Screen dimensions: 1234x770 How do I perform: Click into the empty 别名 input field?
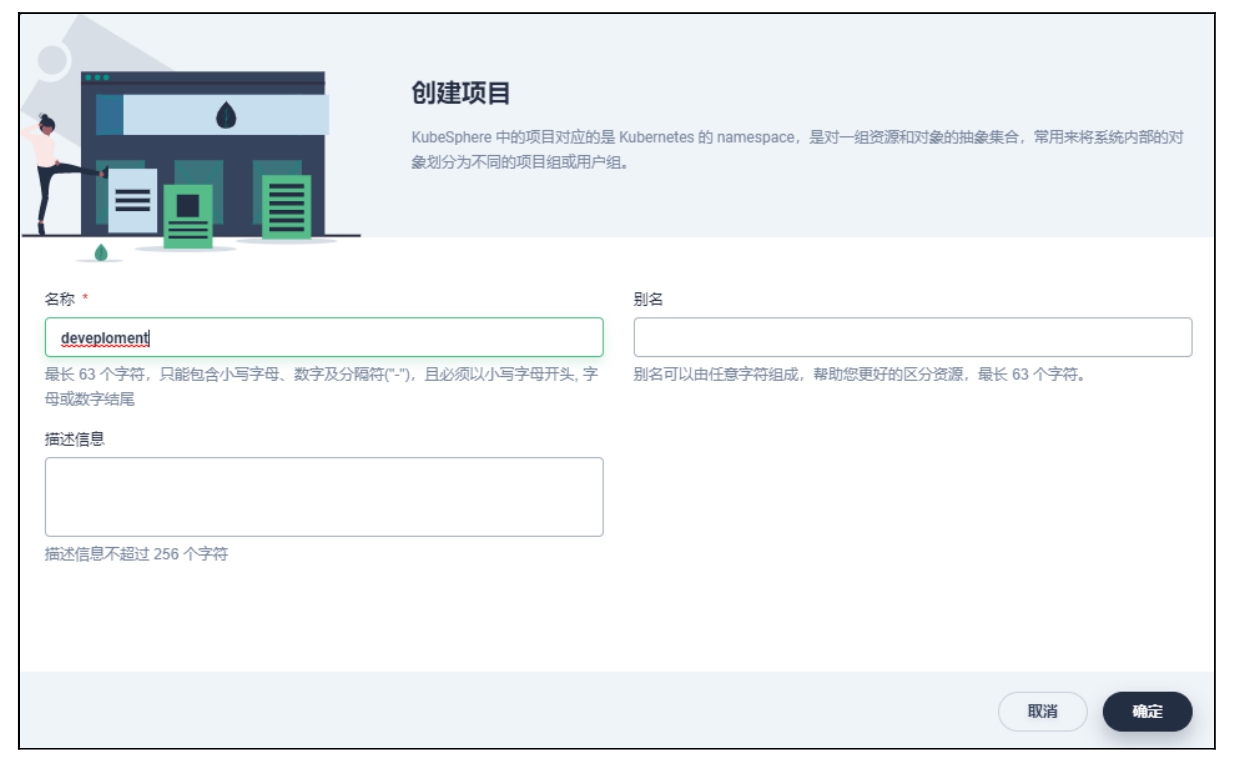click(912, 338)
